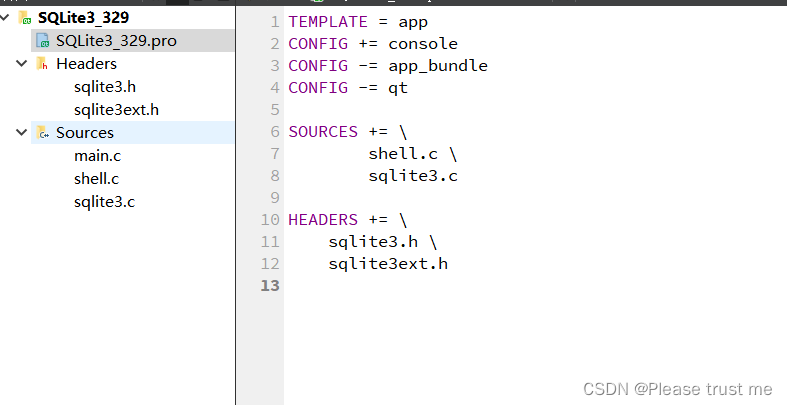Collapse the Sources tree node
Viewport: 787px width, 405px height.
pos(22,132)
